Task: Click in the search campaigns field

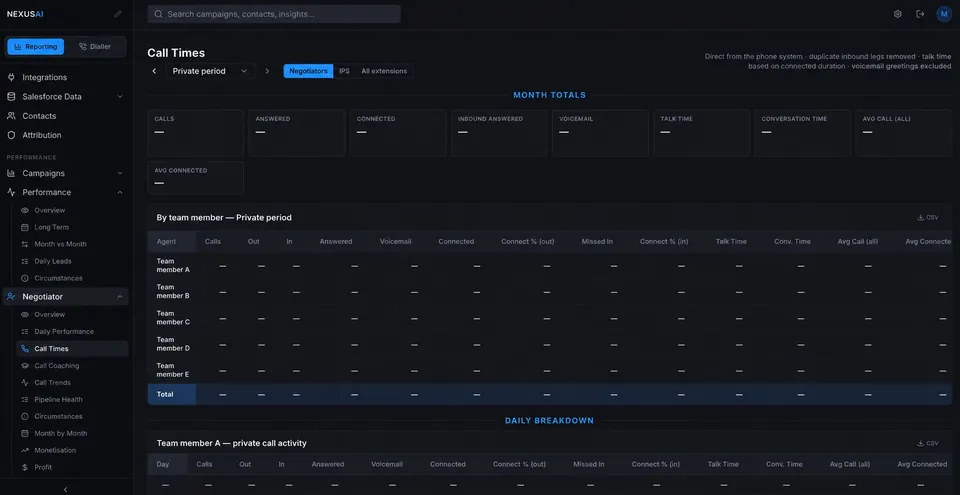Action: [x=274, y=14]
